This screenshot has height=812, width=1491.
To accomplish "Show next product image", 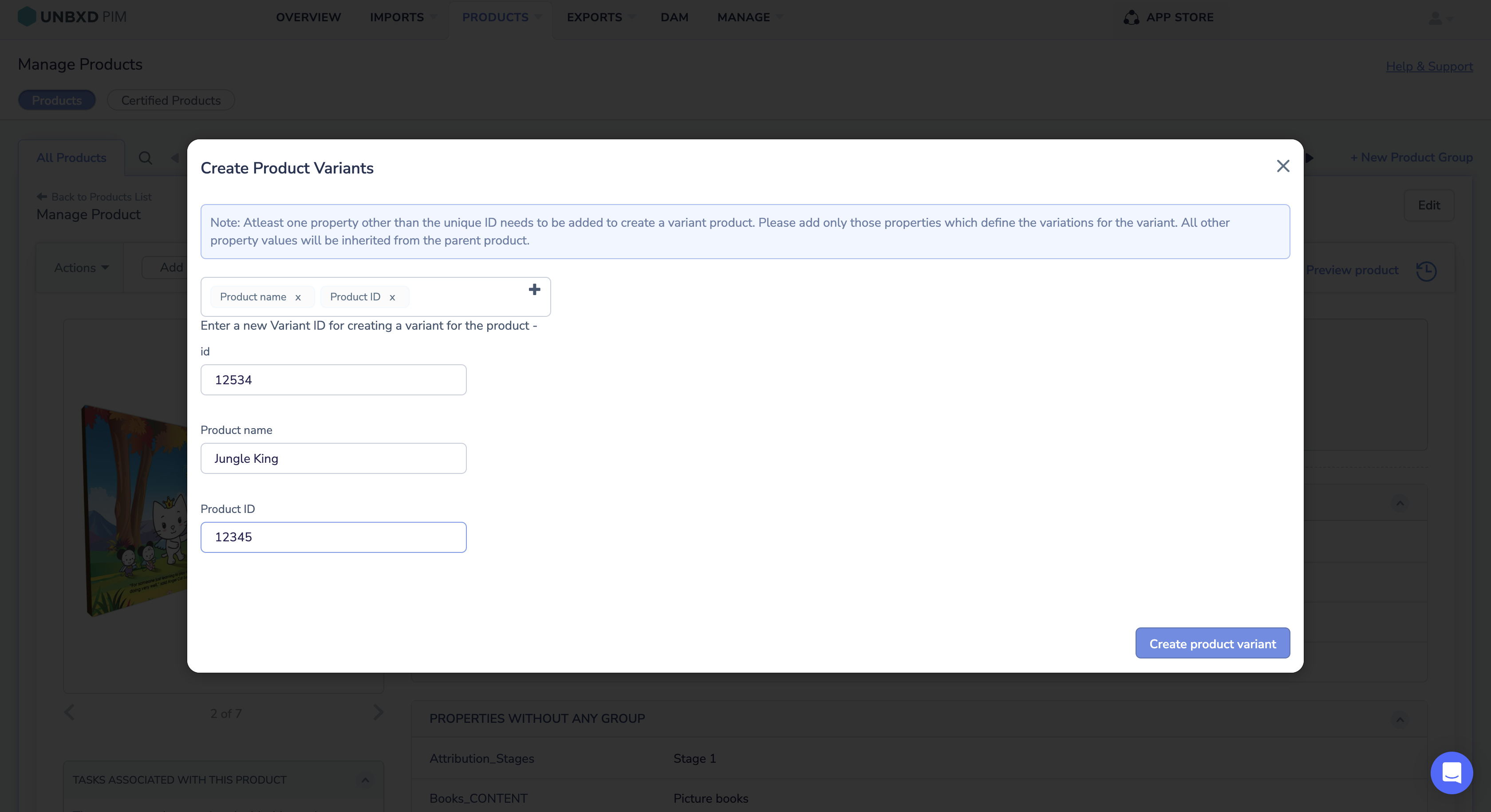I will point(379,713).
